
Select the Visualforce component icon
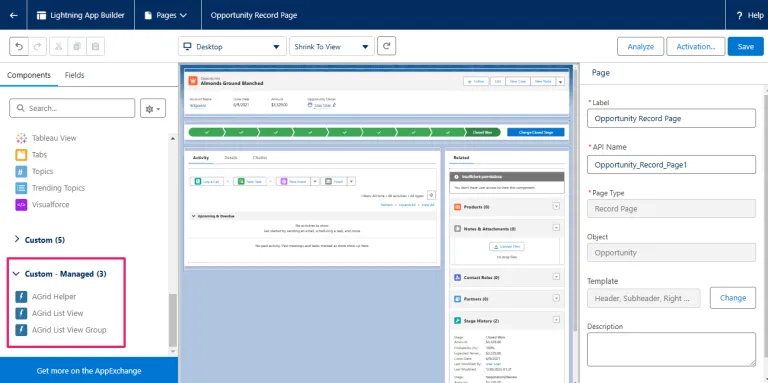pyautogui.click(x=21, y=205)
